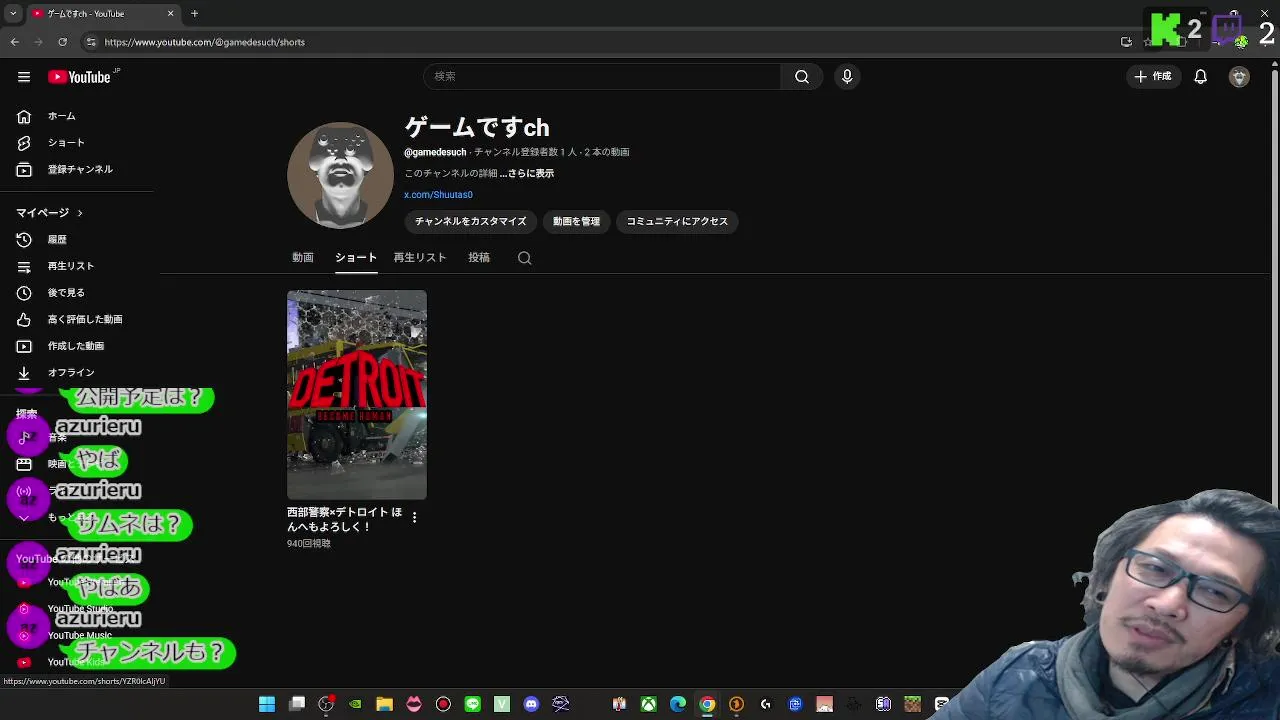Expand マイページ section chevron

pos(79,213)
